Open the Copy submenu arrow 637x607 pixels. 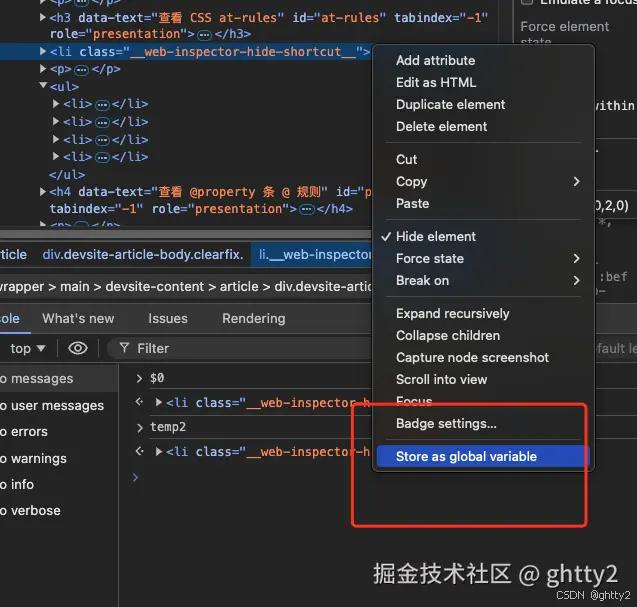click(576, 181)
